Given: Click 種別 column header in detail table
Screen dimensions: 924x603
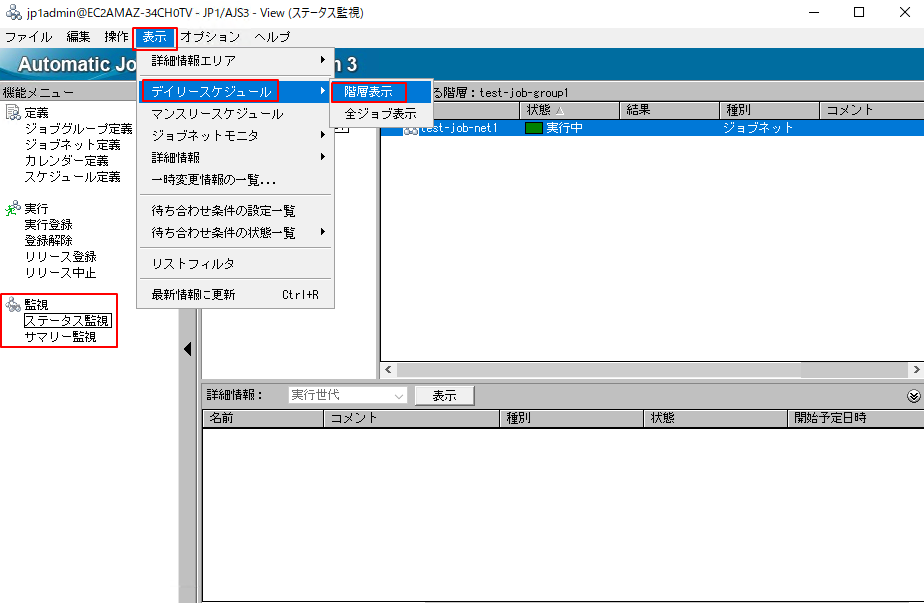Looking at the screenshot, I should click(571, 418).
